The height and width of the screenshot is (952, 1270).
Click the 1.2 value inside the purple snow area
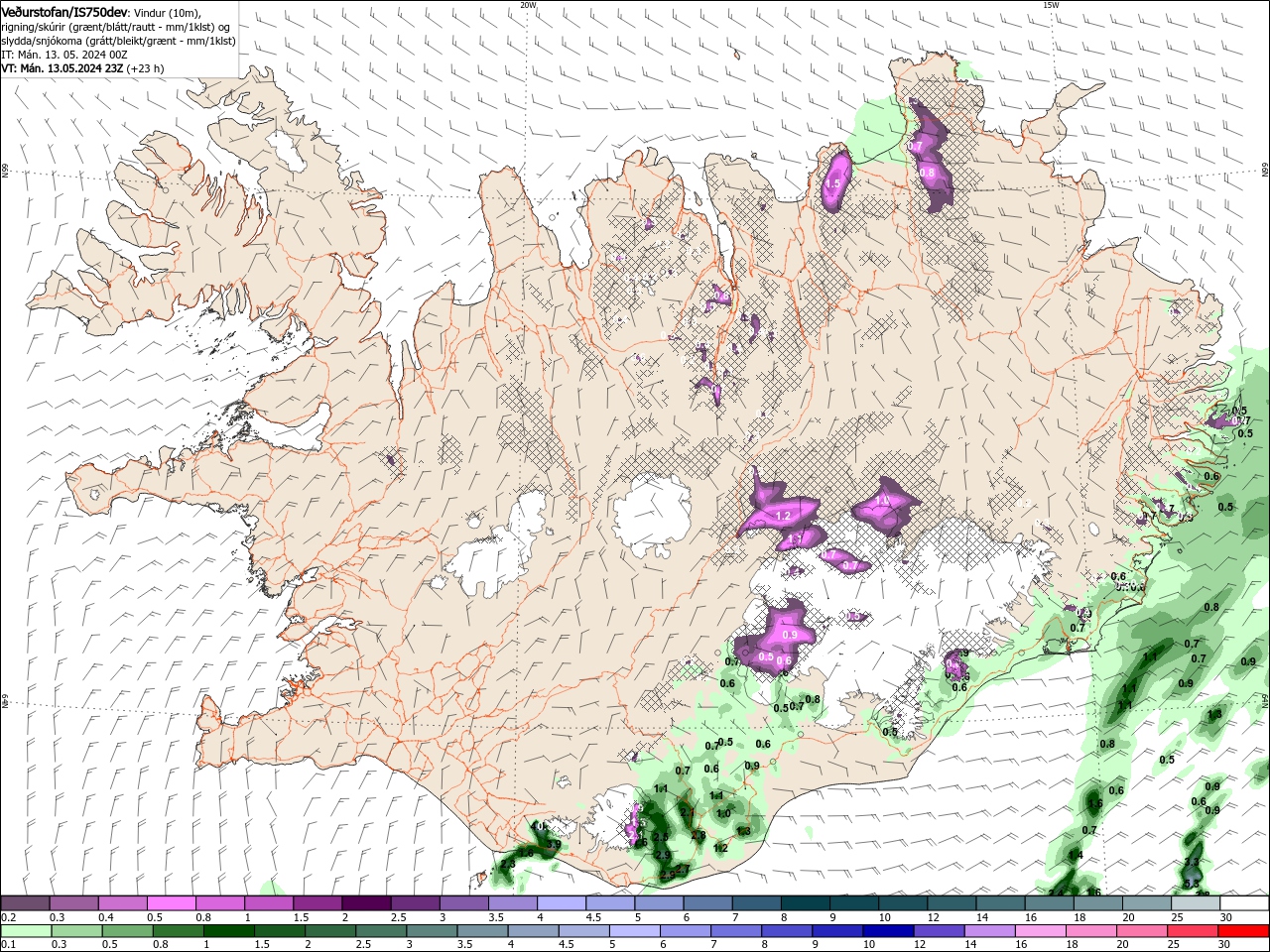point(782,516)
